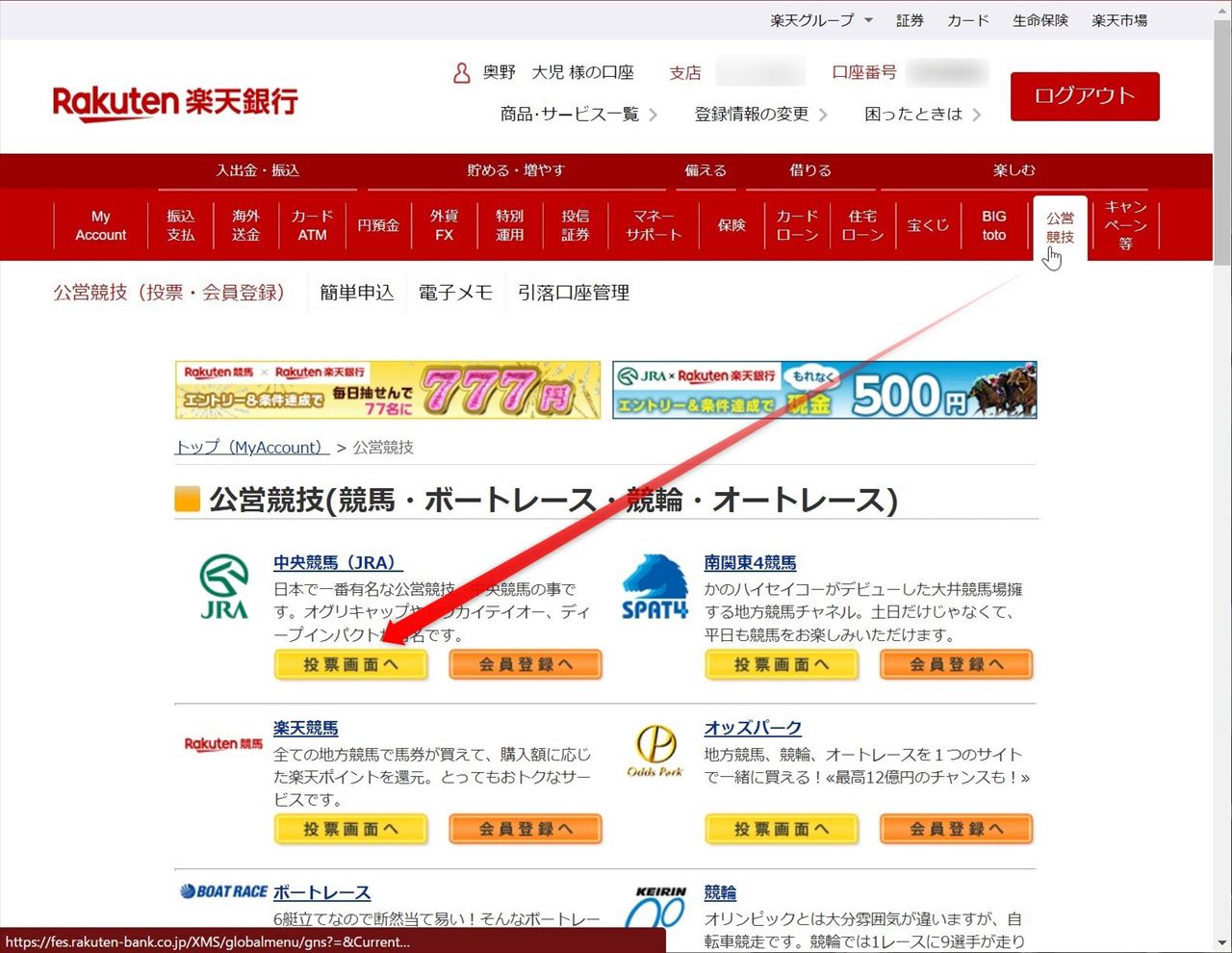Select the 宝くじ menu item

pos(928,225)
